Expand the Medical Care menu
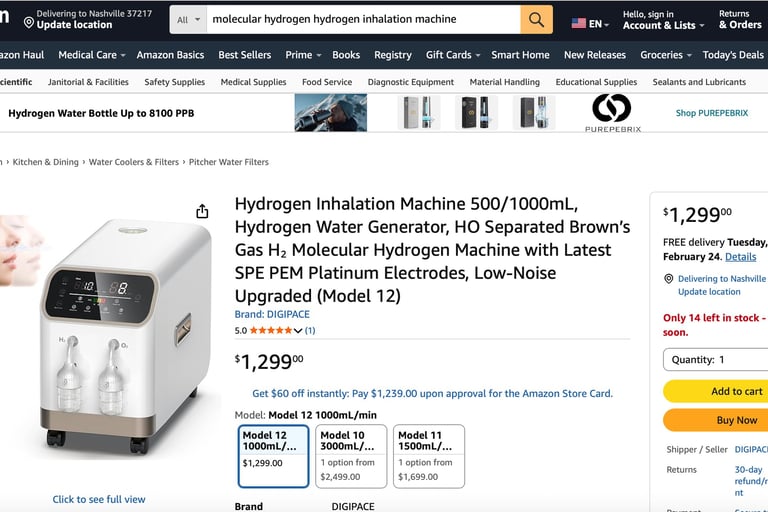This screenshot has width=768, height=512. (92, 55)
